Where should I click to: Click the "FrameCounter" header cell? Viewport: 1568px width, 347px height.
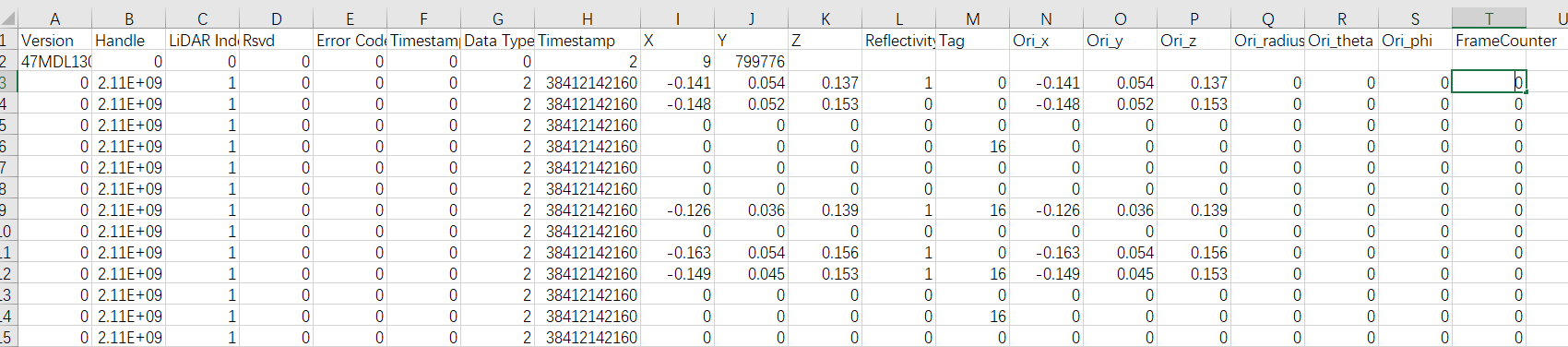(1490, 40)
